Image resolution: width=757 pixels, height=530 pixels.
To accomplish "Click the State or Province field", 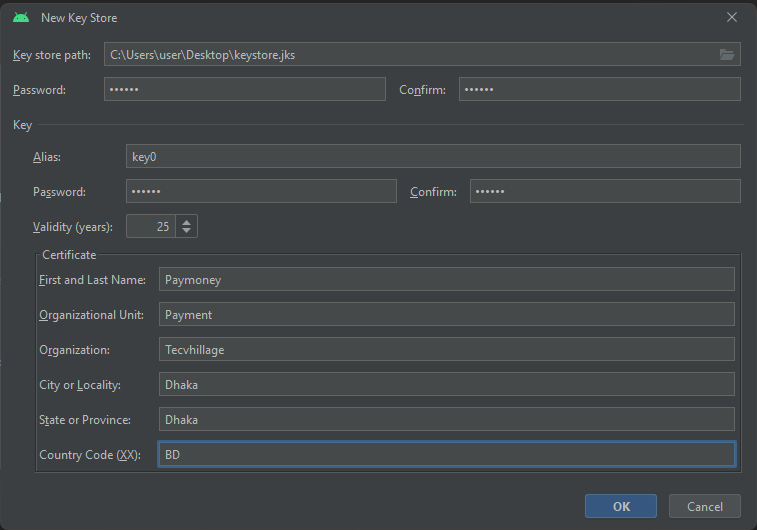I will (446, 419).
